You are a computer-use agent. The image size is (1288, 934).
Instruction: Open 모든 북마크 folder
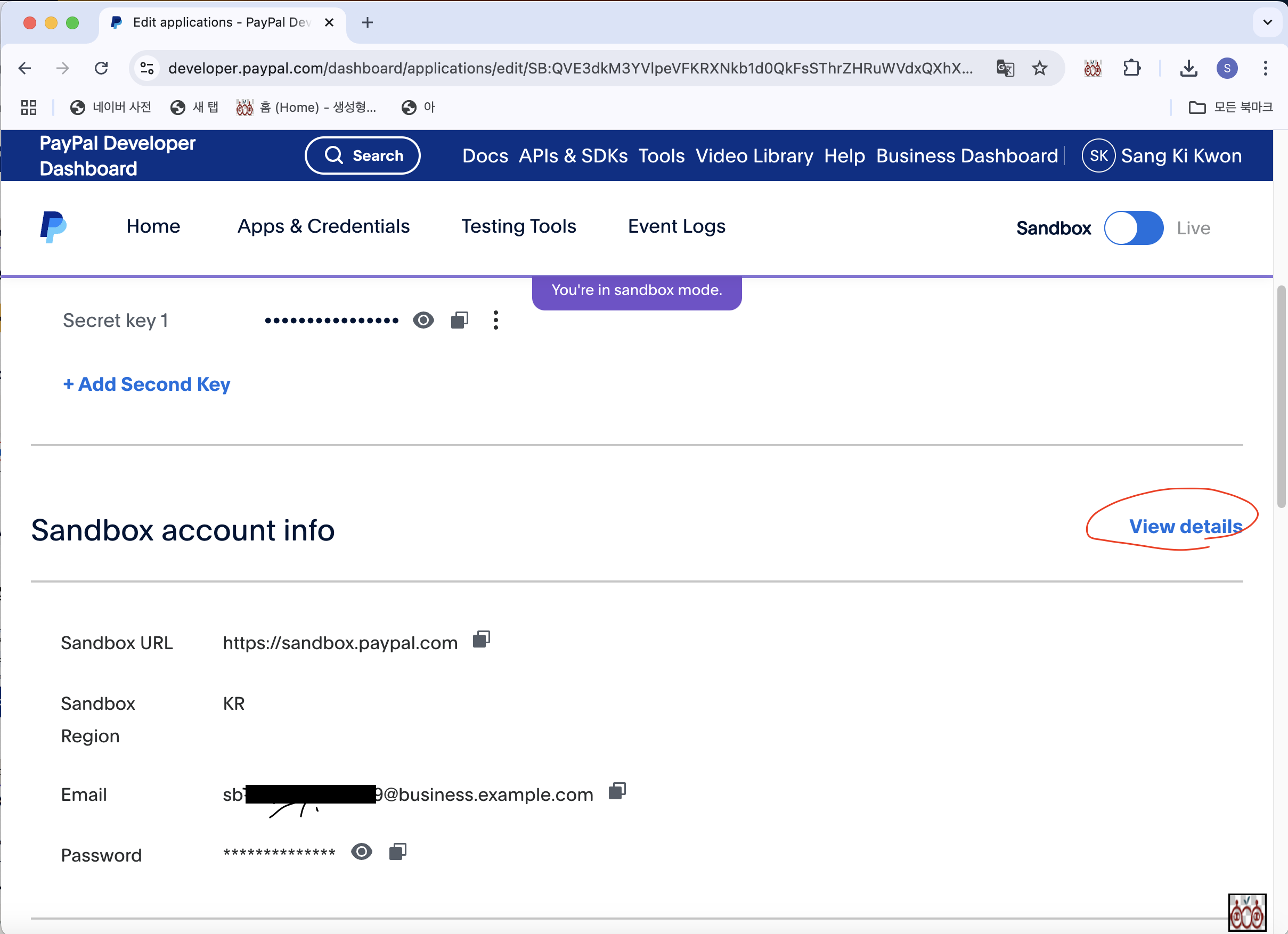tap(1230, 108)
